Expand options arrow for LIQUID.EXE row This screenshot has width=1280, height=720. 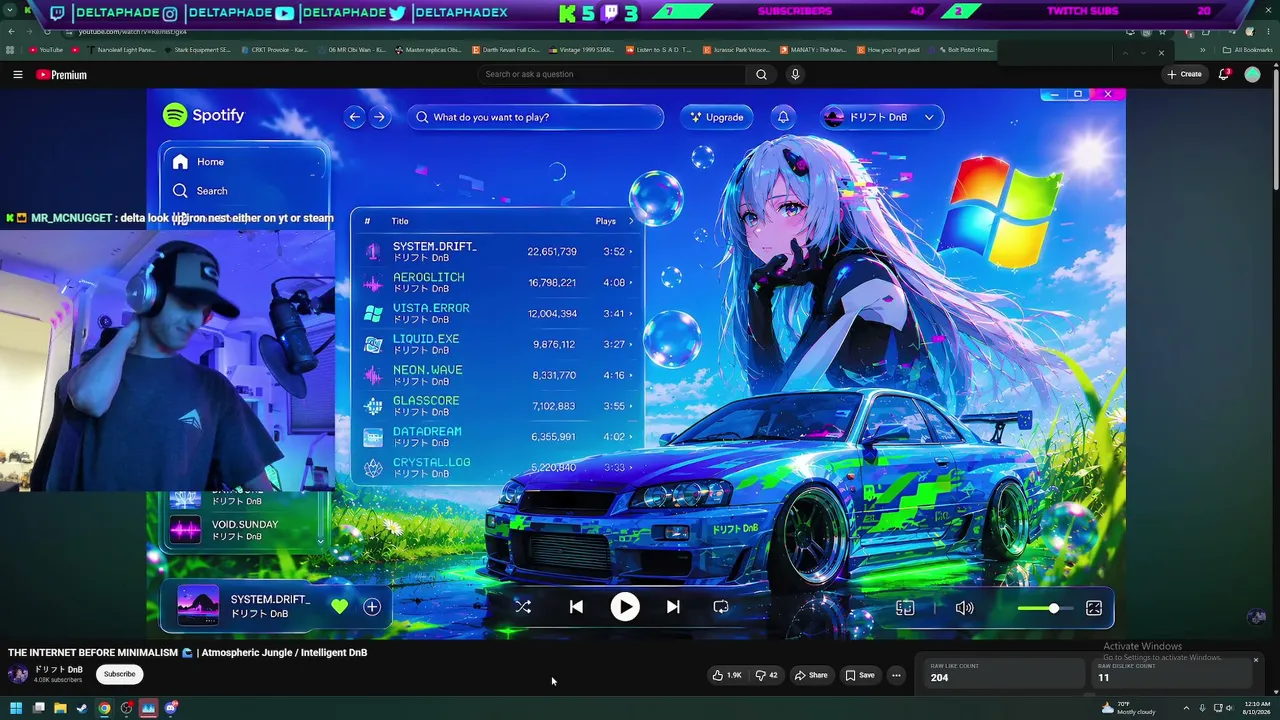(x=630, y=345)
